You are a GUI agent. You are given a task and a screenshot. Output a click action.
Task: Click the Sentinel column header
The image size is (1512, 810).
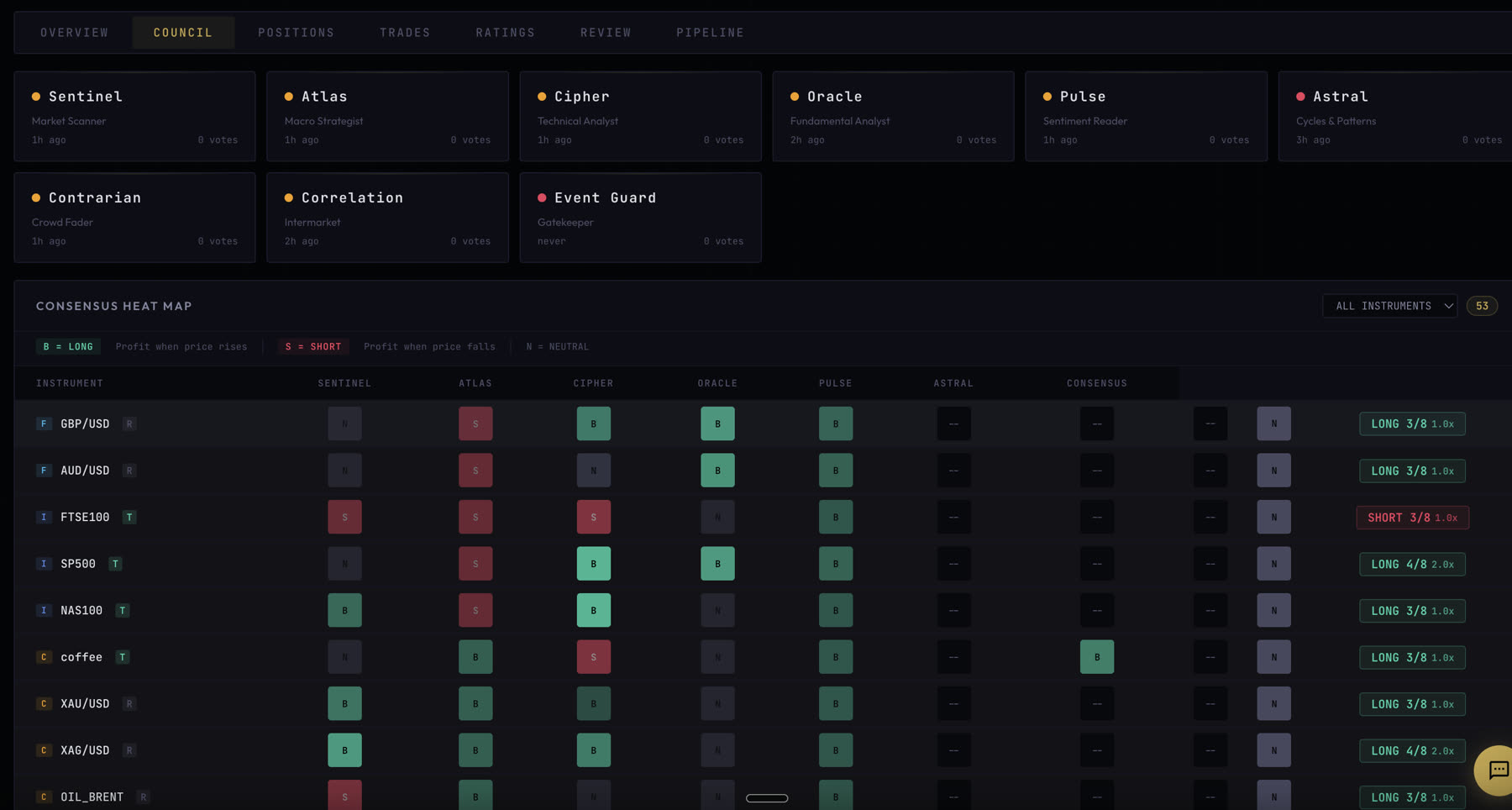pos(344,383)
